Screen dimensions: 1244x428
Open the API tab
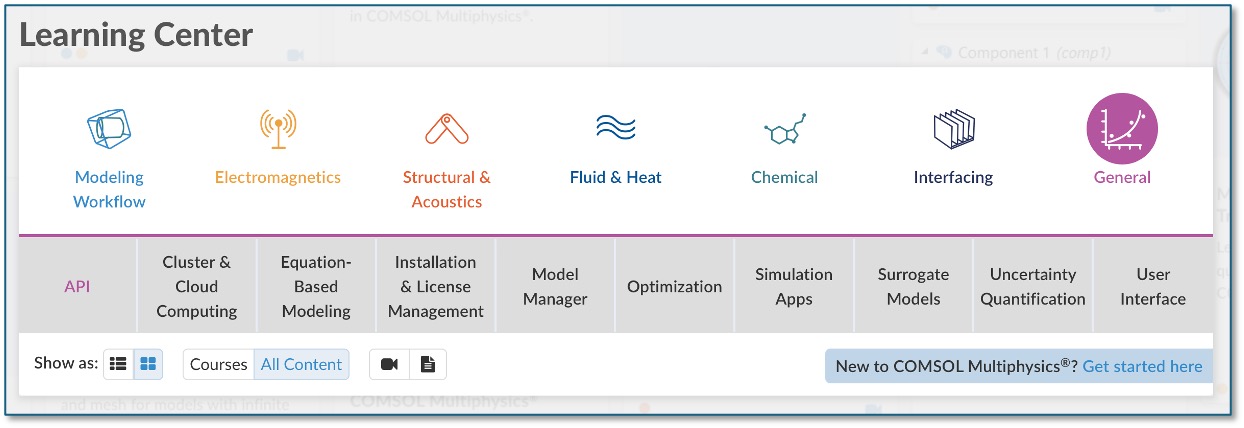click(x=77, y=286)
